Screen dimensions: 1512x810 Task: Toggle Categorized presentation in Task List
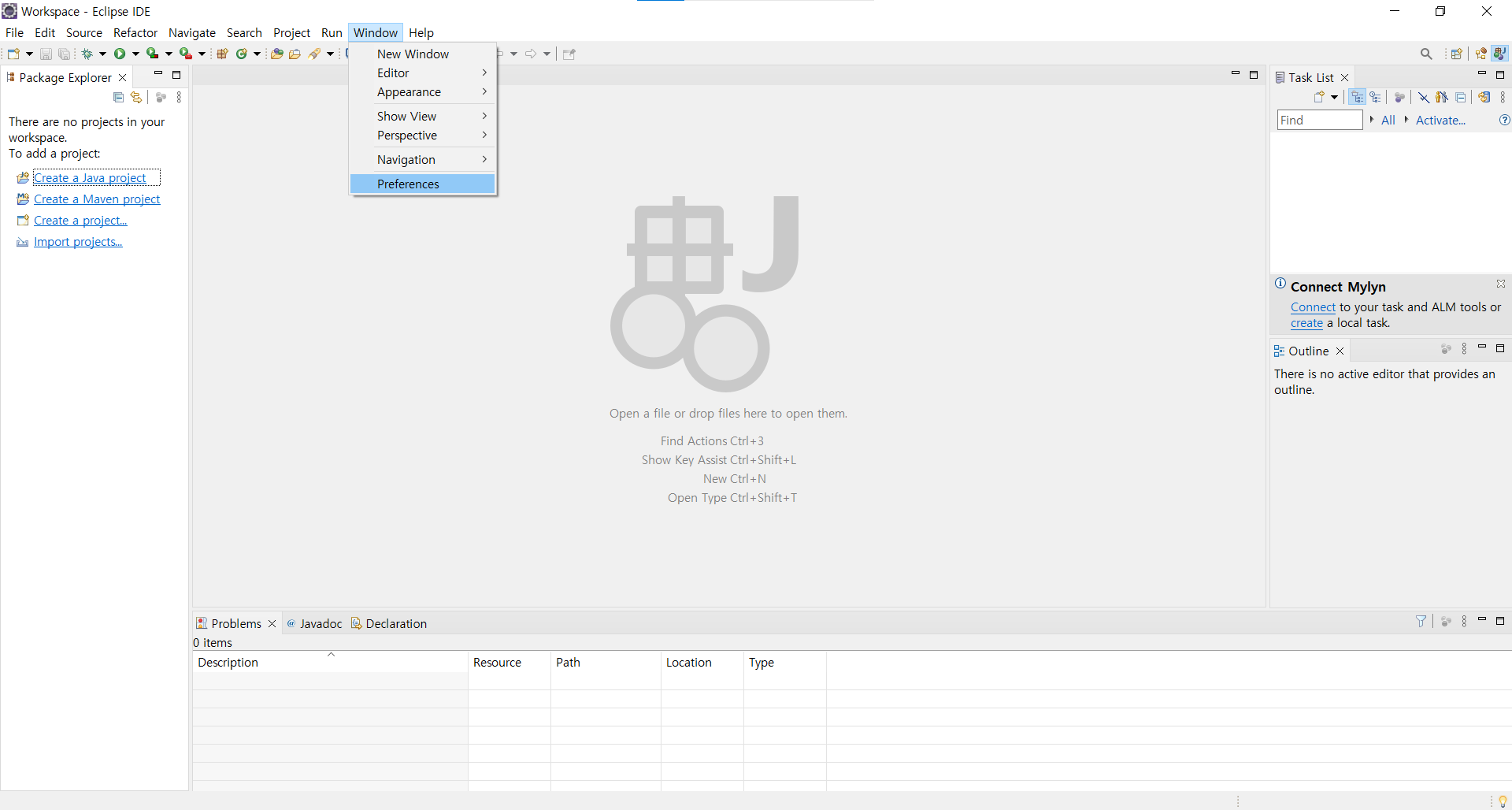(x=1358, y=98)
